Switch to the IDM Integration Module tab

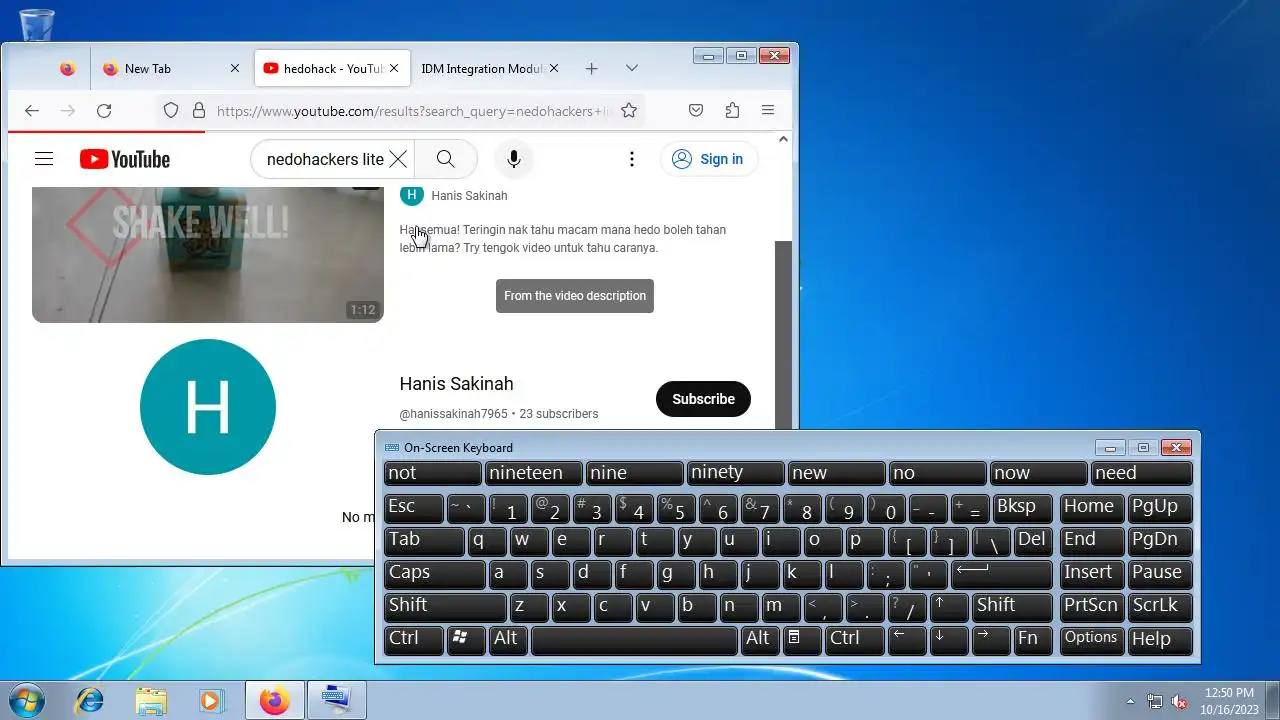point(490,69)
